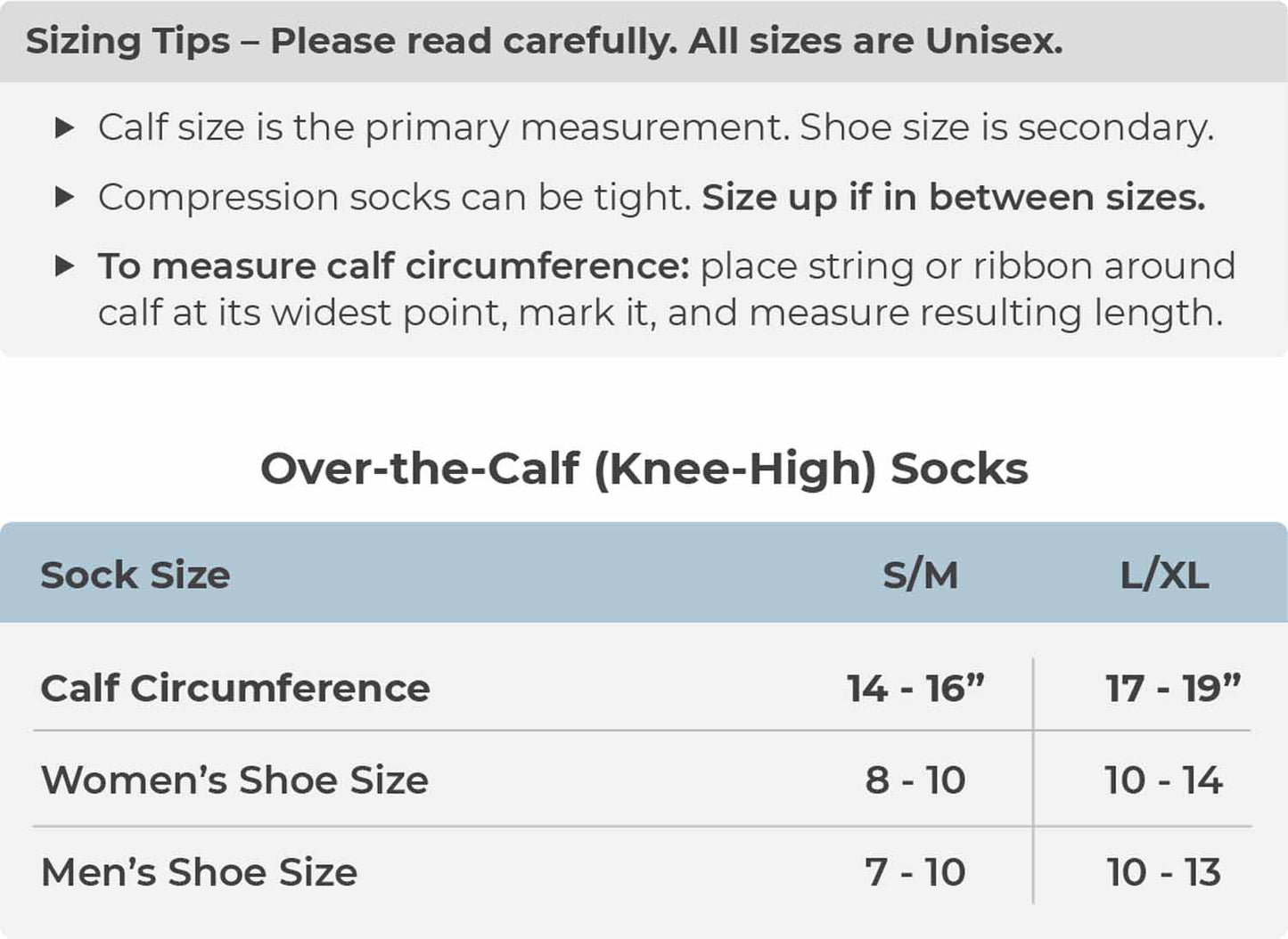Click the arrow bullet beside compression socks tip
The image size is (1288, 939).
[x=64, y=197]
